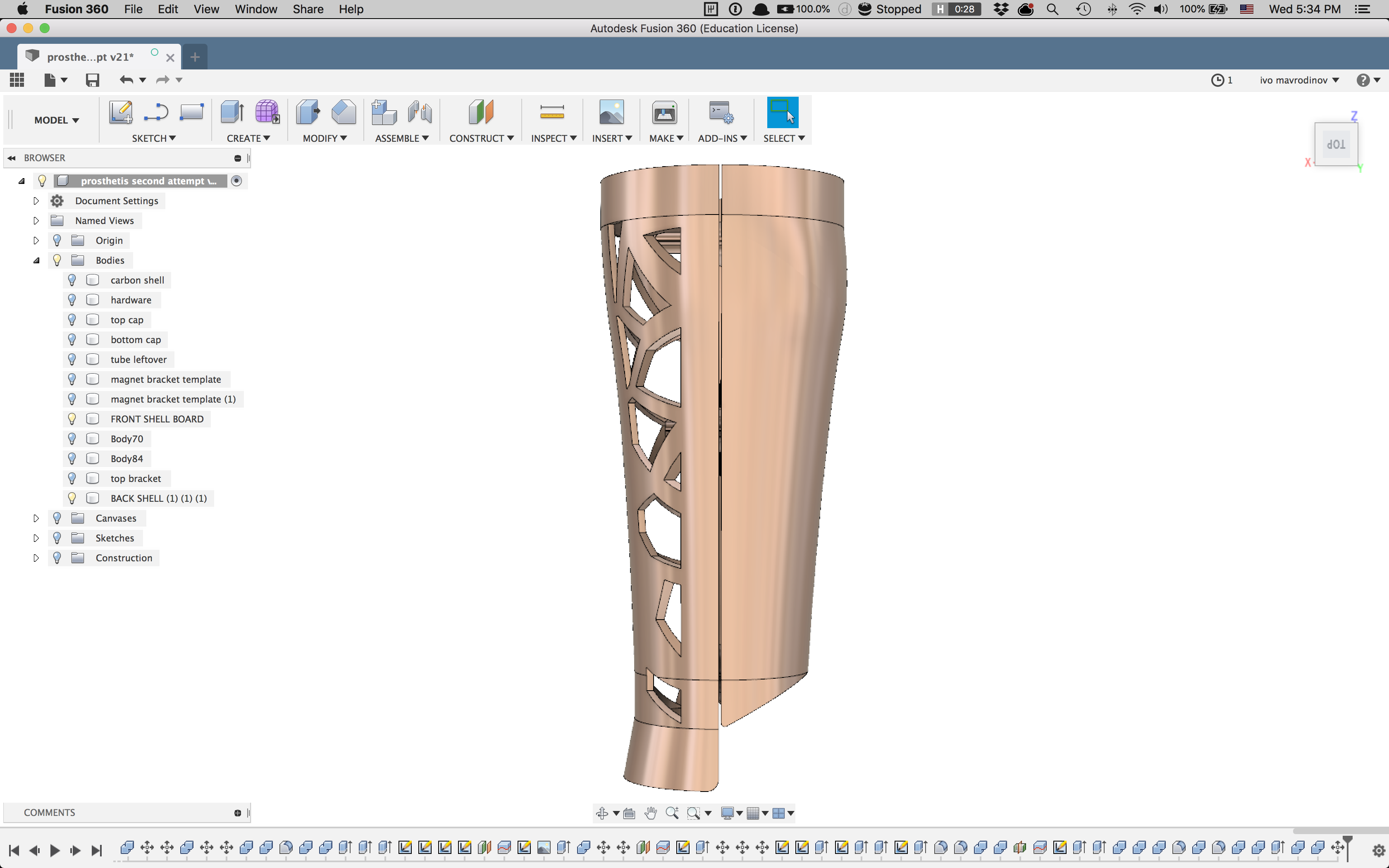Click the Joint assemble icon
This screenshot has width=1389, height=868.
[x=420, y=112]
